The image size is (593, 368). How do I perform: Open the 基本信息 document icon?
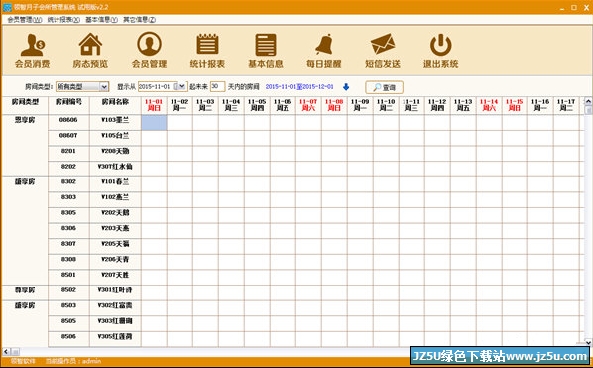click(x=266, y=51)
